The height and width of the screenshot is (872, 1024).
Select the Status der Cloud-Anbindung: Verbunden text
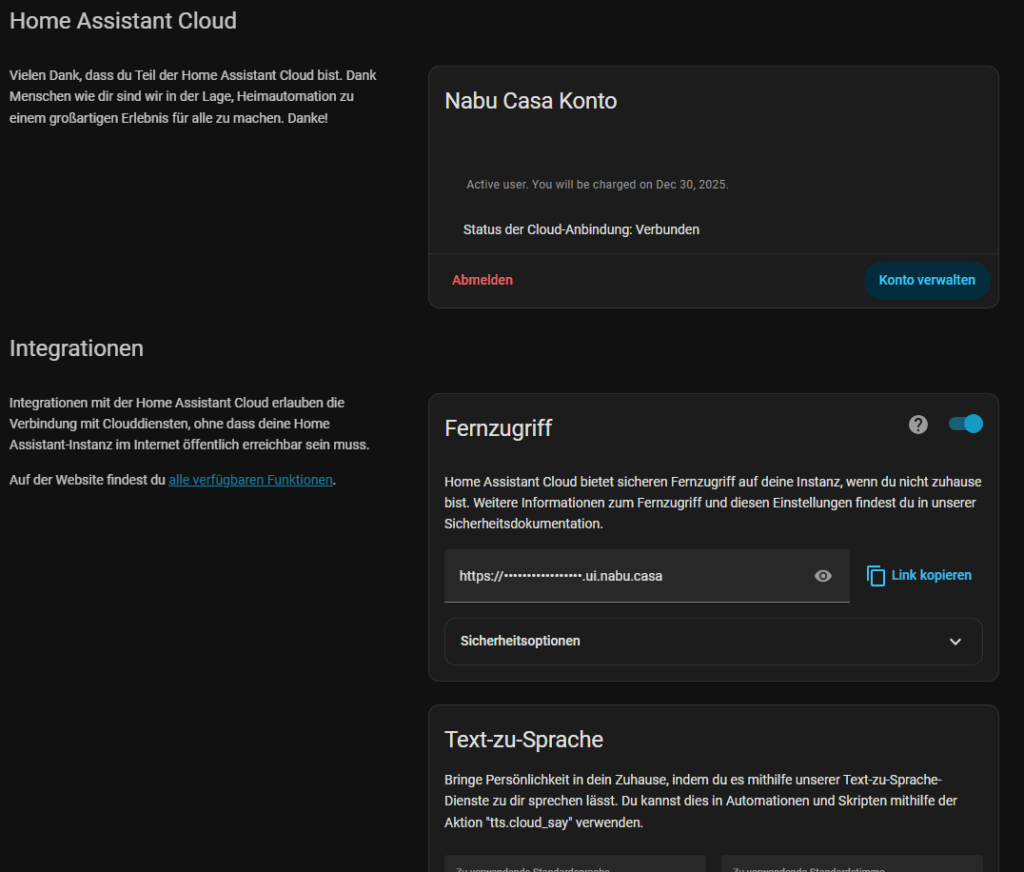pyautogui.click(x=581, y=229)
